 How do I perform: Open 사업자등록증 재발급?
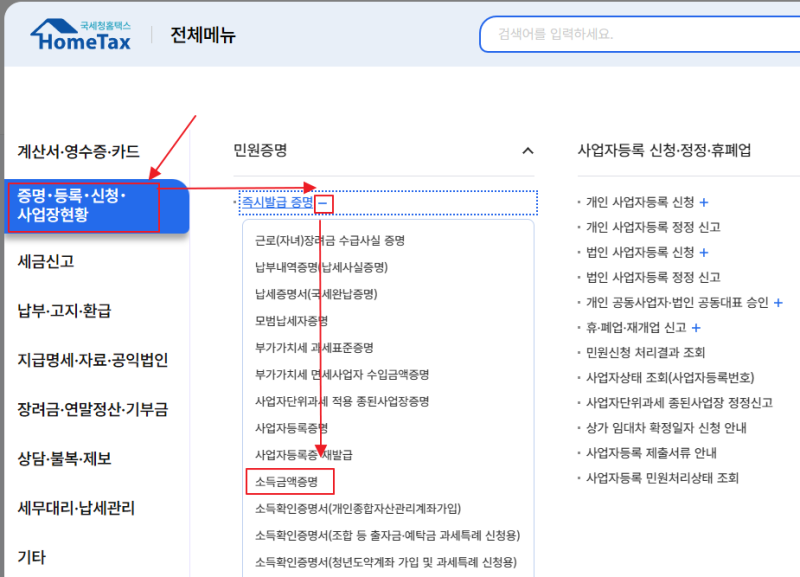(x=304, y=455)
